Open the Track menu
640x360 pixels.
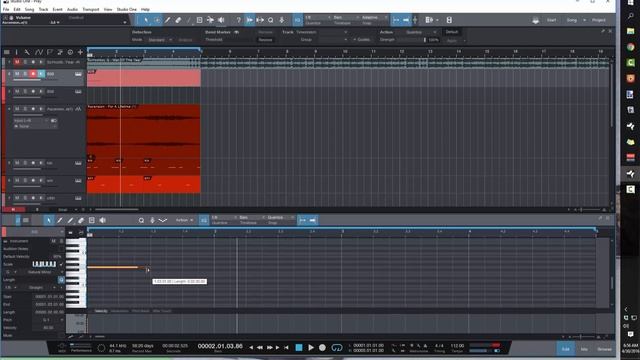click(x=43, y=9)
